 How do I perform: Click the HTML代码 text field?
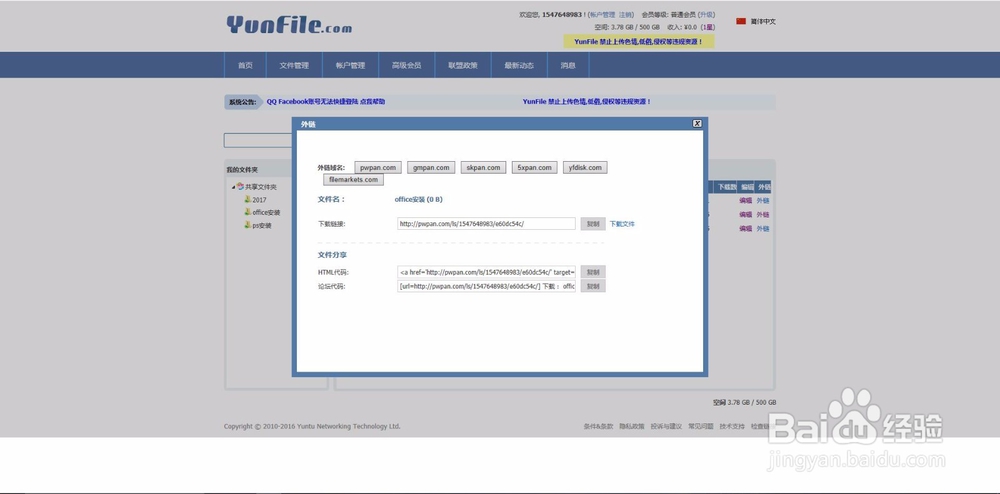(x=486, y=272)
